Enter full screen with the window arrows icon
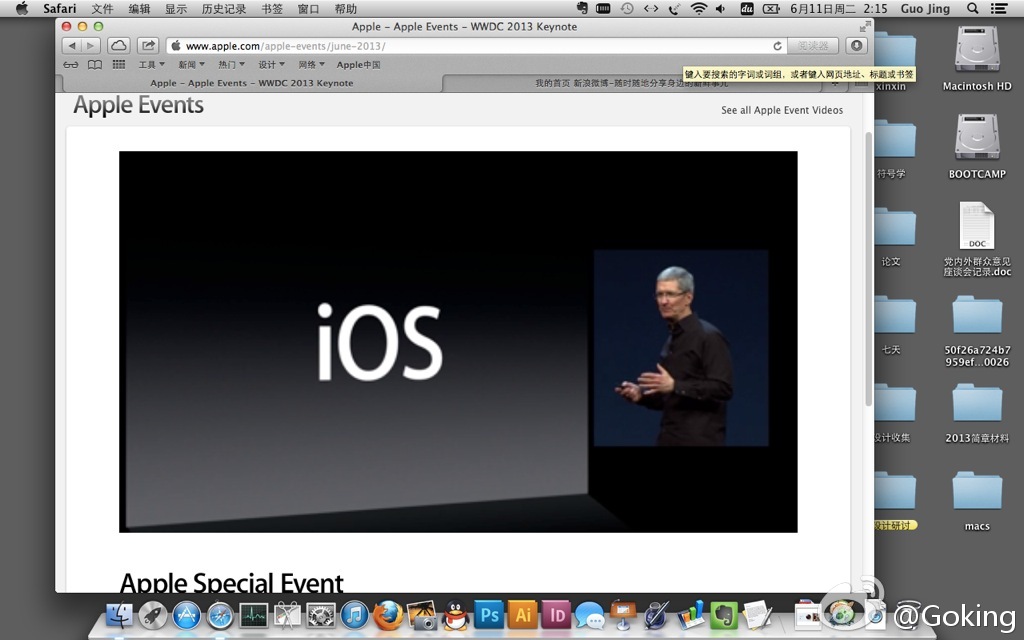Viewport: 1024px width, 640px height. (x=865, y=27)
